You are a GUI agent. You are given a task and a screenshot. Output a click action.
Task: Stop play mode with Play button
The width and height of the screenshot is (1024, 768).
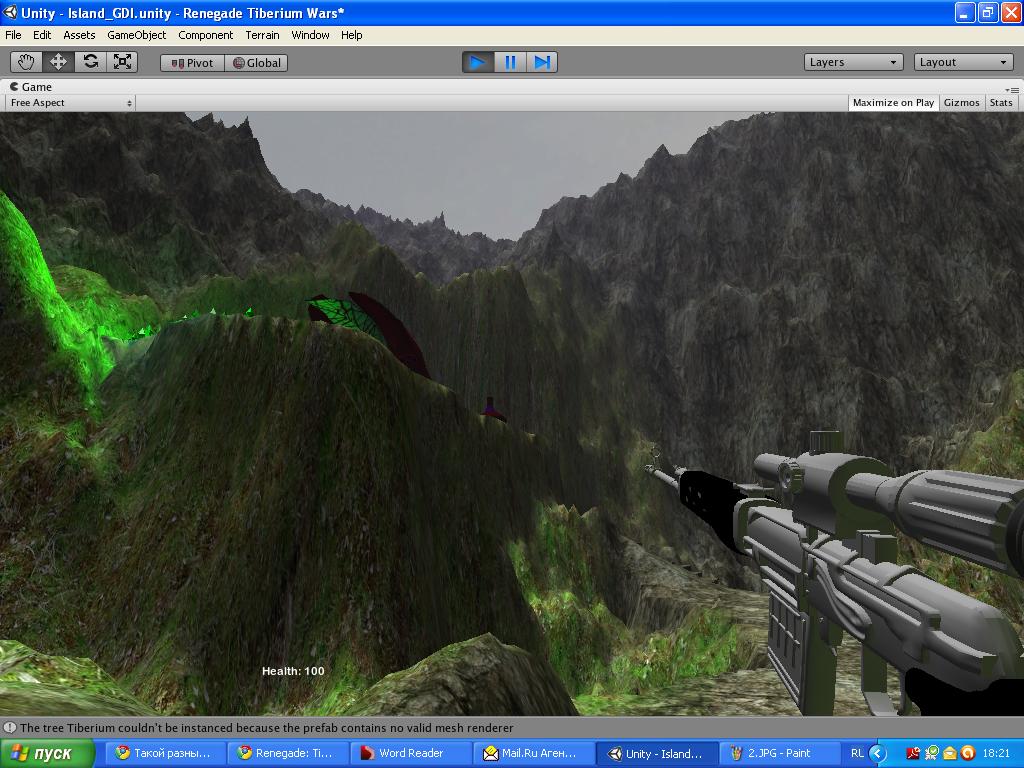click(x=478, y=62)
